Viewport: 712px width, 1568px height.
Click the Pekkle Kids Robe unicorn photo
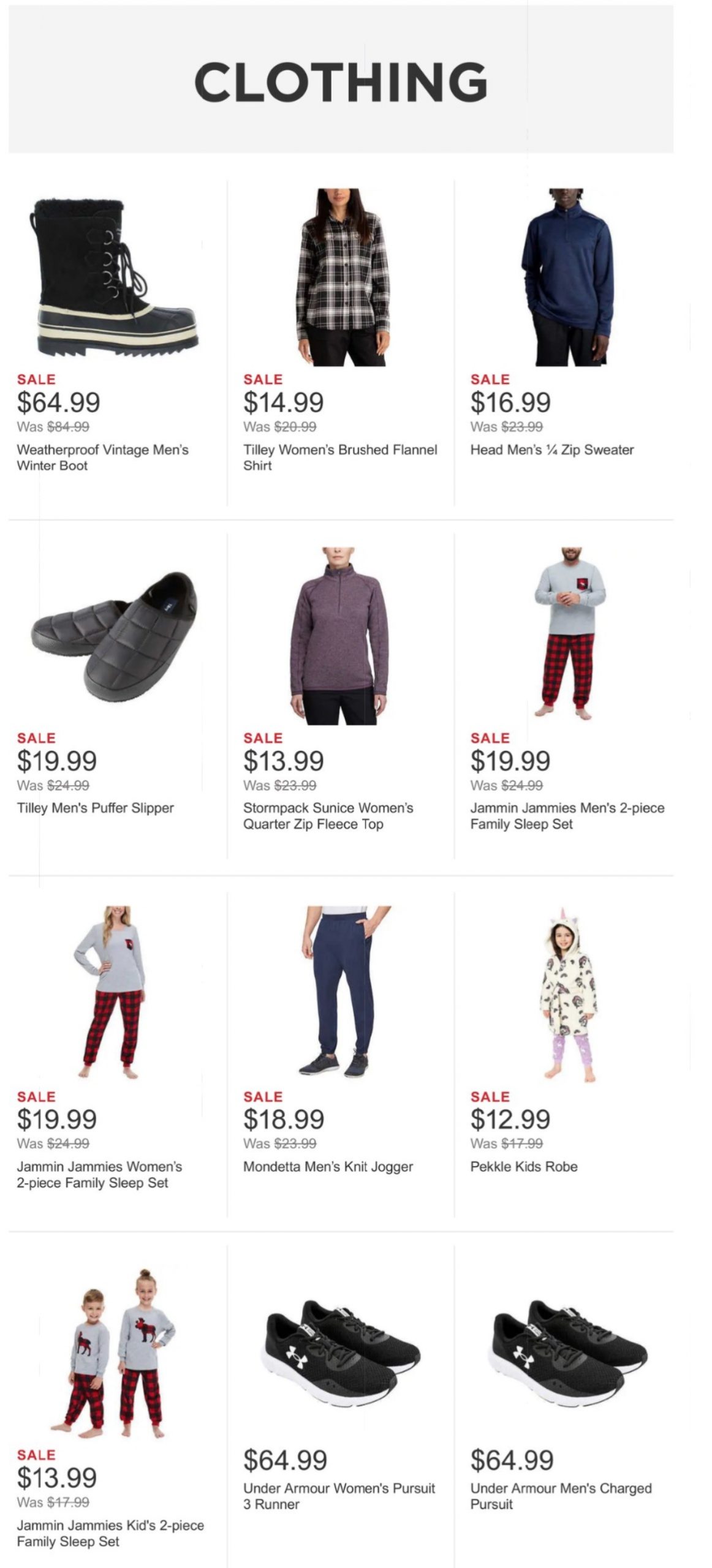tap(568, 994)
